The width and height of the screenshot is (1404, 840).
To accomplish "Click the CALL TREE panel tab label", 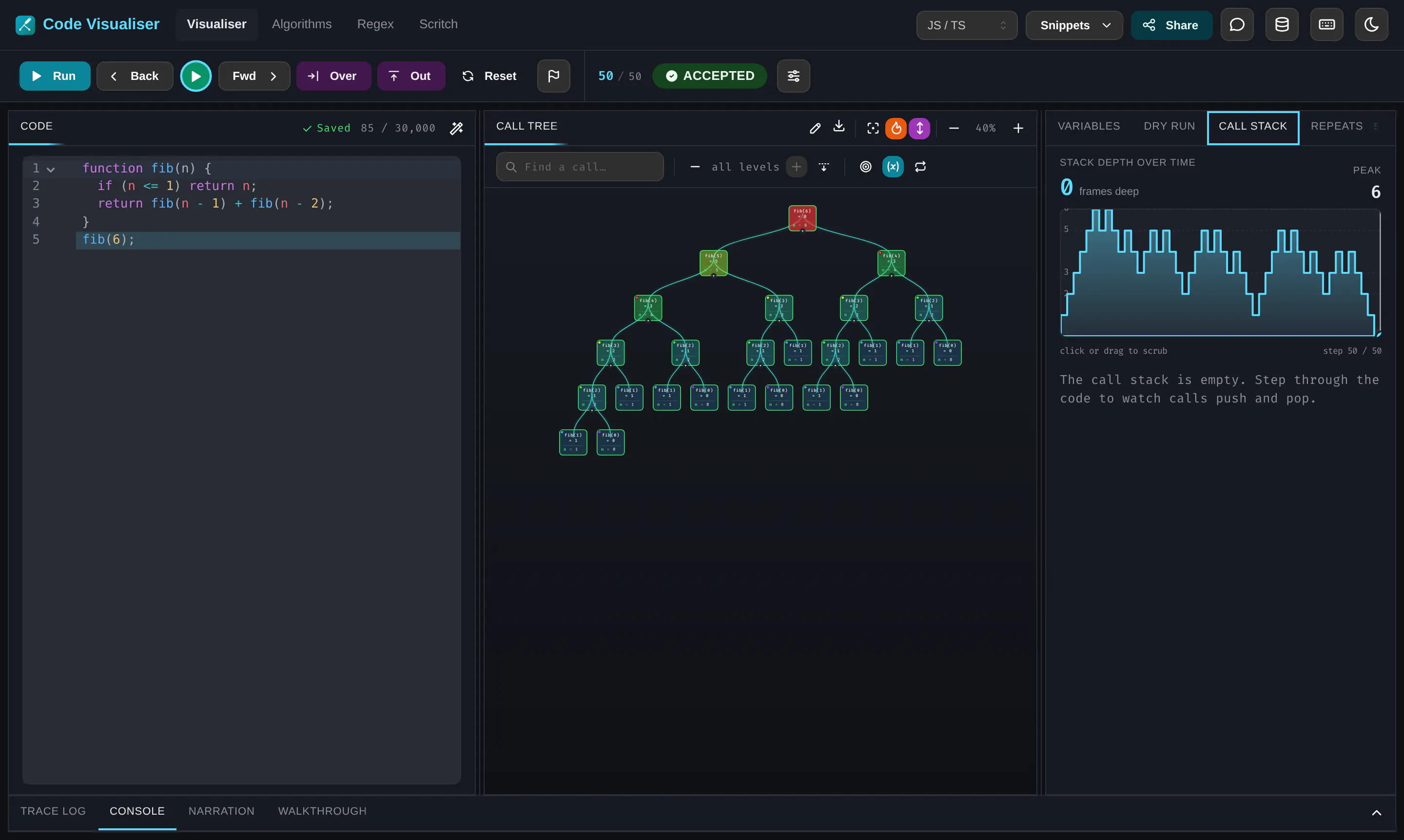I will tap(526, 126).
